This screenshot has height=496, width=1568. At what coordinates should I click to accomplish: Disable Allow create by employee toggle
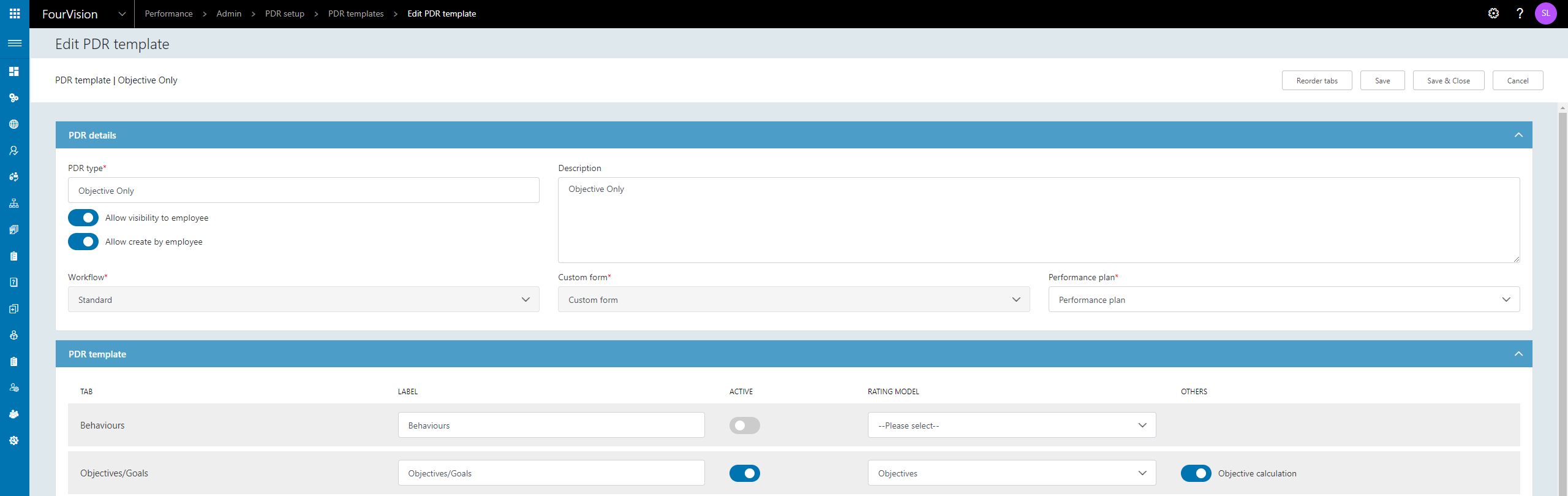[83, 242]
